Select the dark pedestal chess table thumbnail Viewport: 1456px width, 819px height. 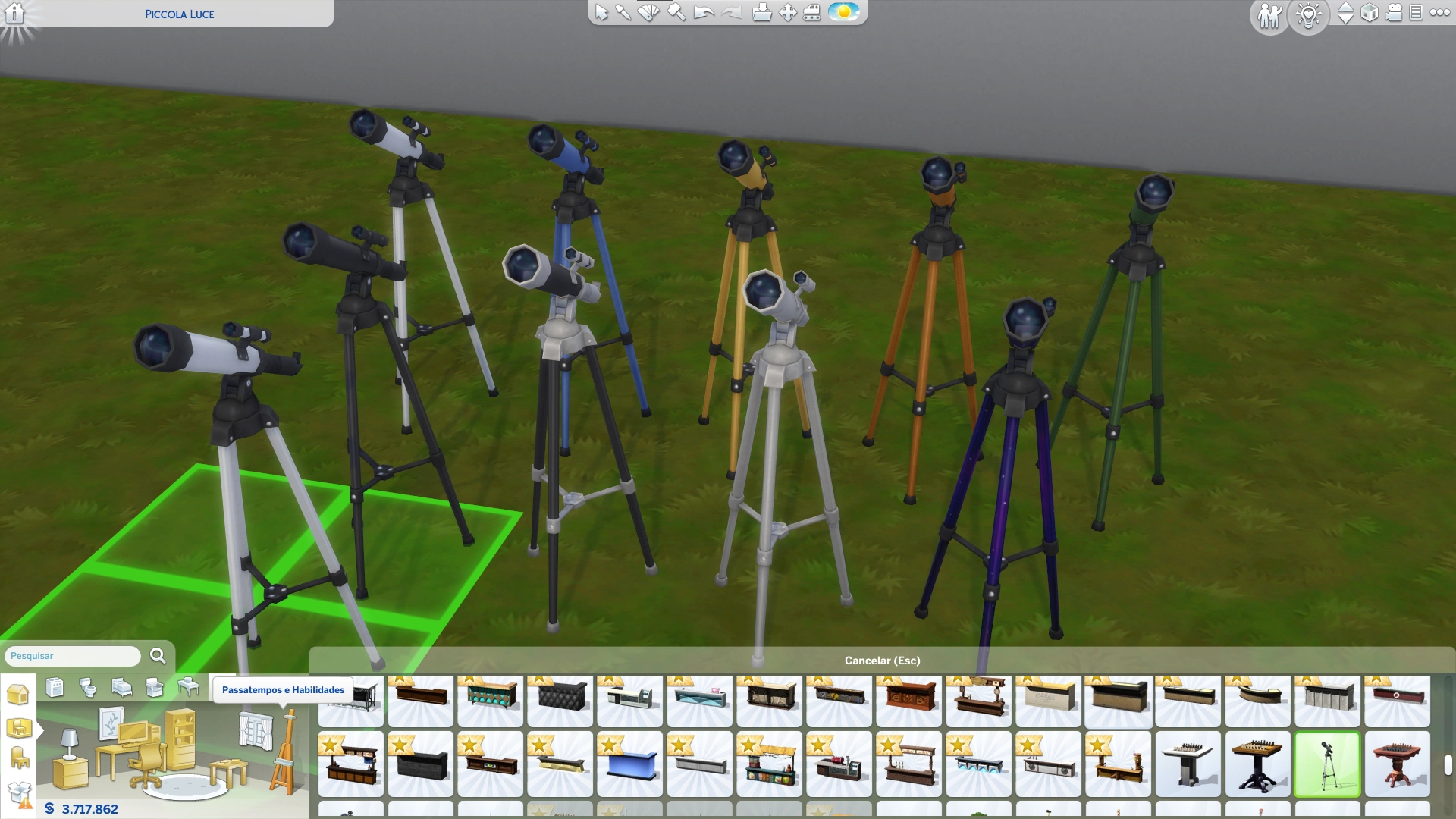(1257, 764)
